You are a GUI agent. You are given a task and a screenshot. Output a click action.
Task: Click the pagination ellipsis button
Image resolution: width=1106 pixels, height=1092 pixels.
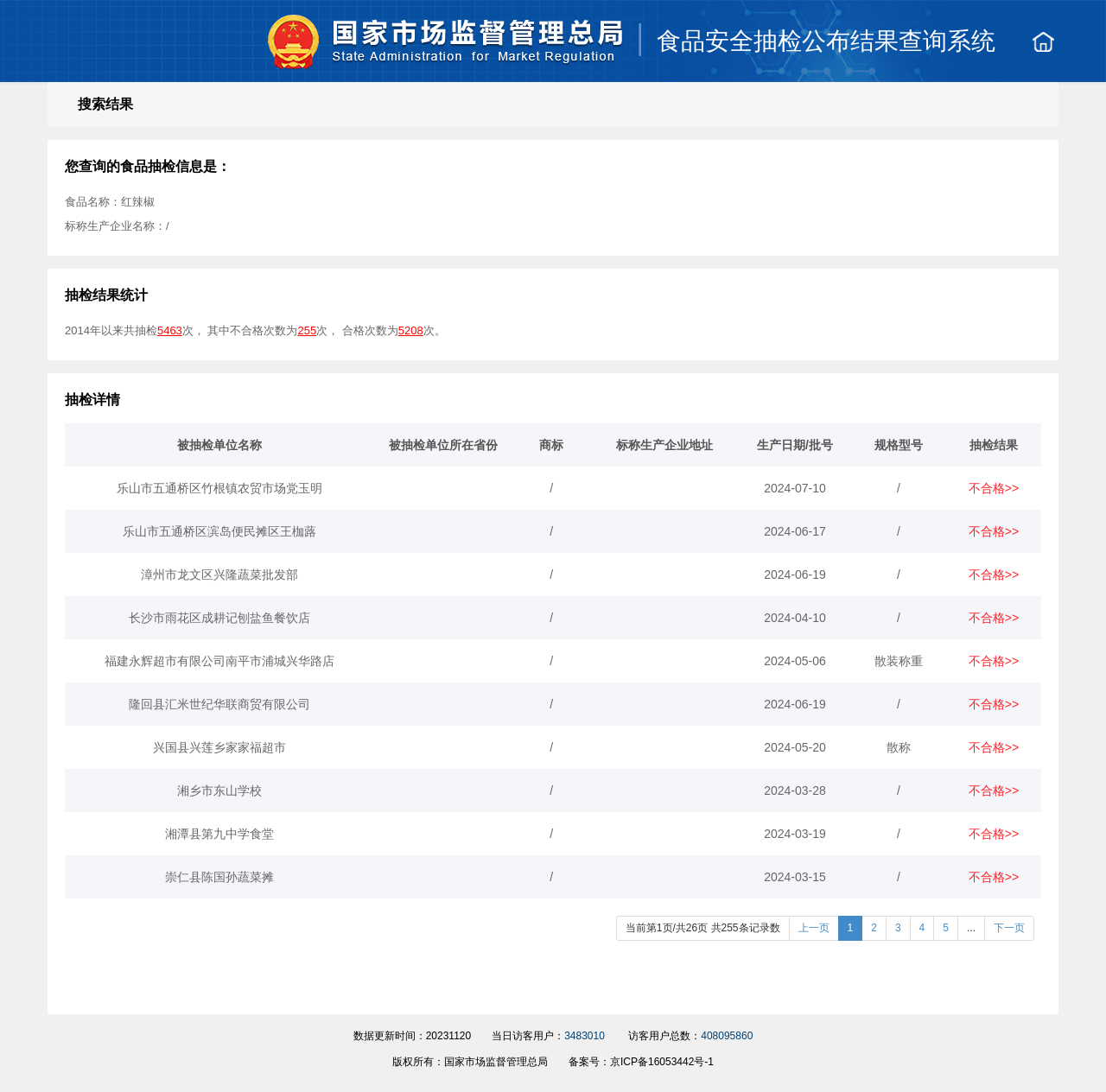(971, 929)
